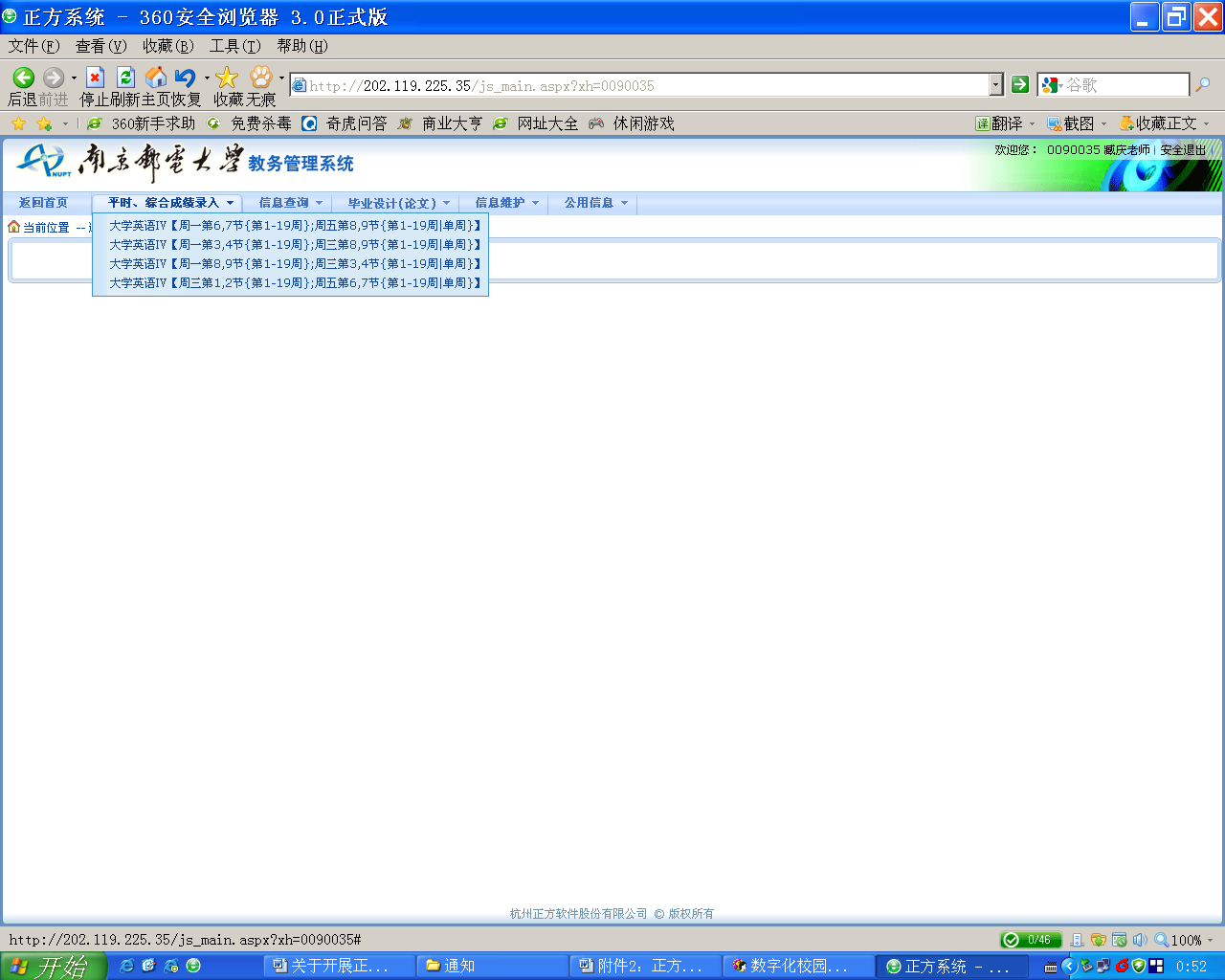Viewport: 1225px width, 980px height.
Task: Click the incognito (无痕) paw icon
Action: point(260,78)
